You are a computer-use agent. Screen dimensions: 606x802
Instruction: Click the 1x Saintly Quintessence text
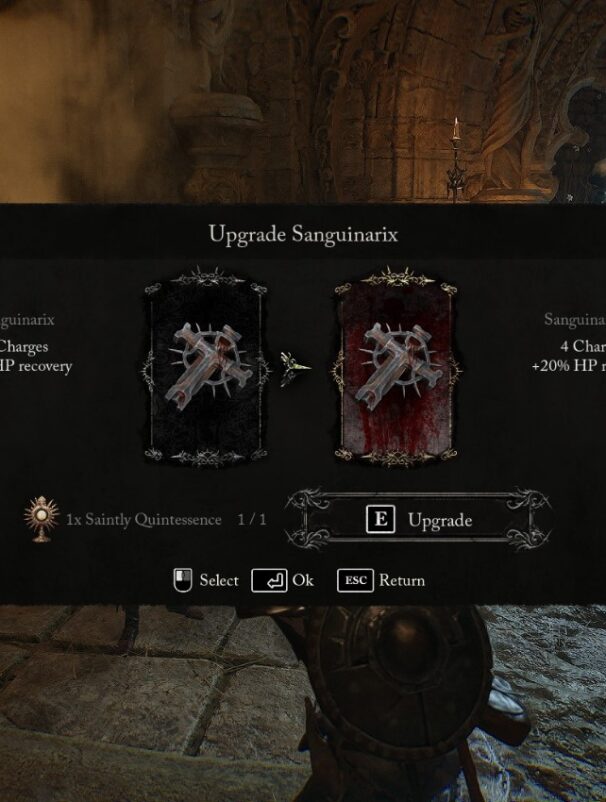click(144, 520)
